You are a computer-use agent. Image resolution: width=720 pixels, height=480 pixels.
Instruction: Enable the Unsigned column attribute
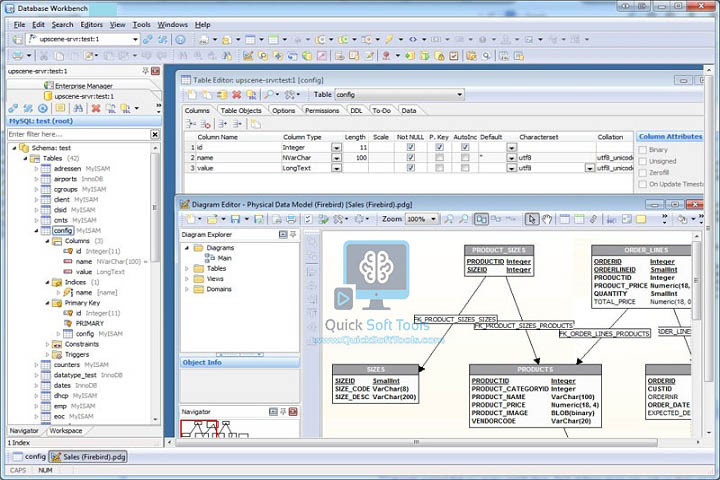click(x=643, y=161)
